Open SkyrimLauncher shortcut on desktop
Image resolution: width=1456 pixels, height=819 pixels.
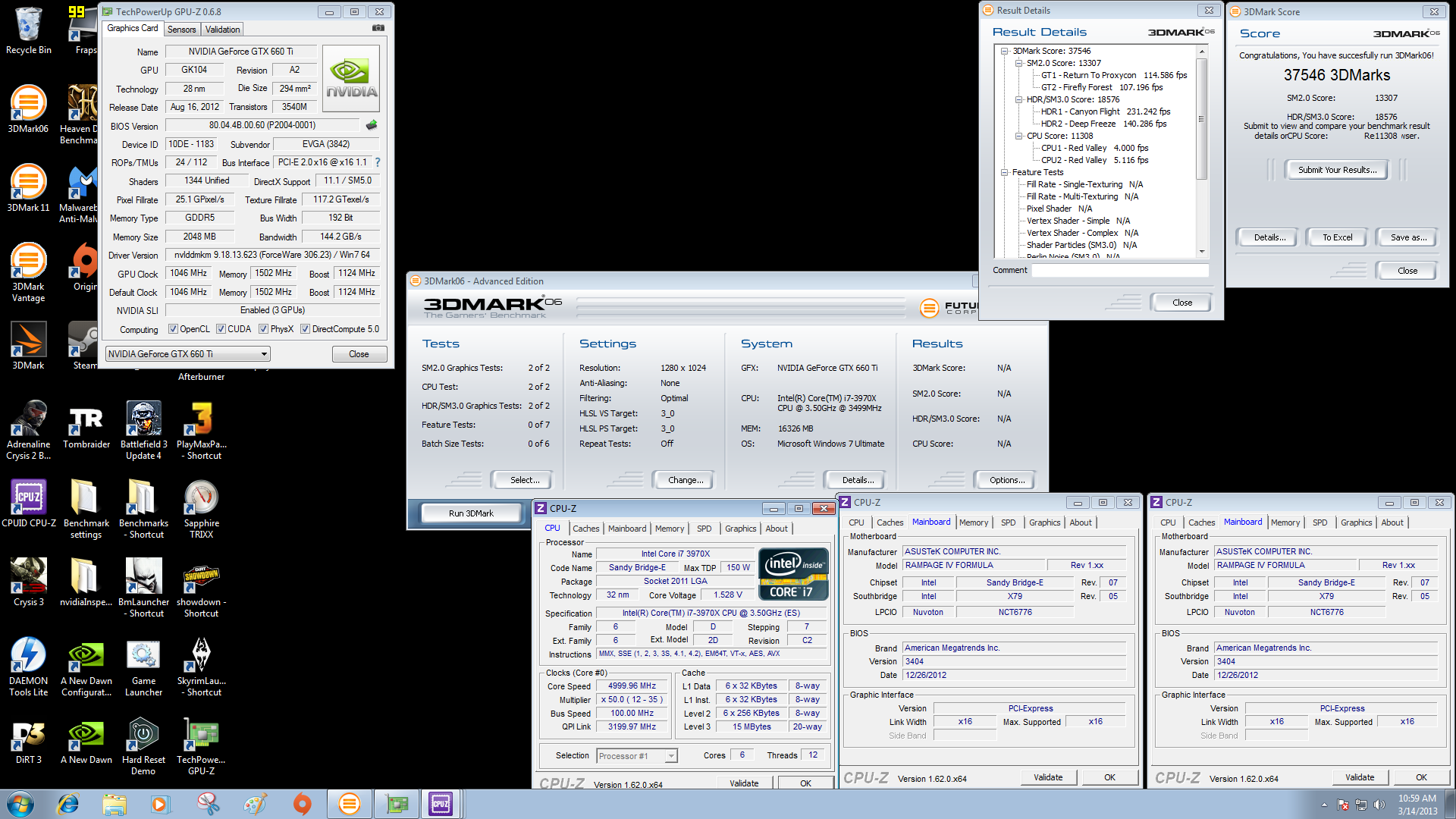click(x=201, y=666)
